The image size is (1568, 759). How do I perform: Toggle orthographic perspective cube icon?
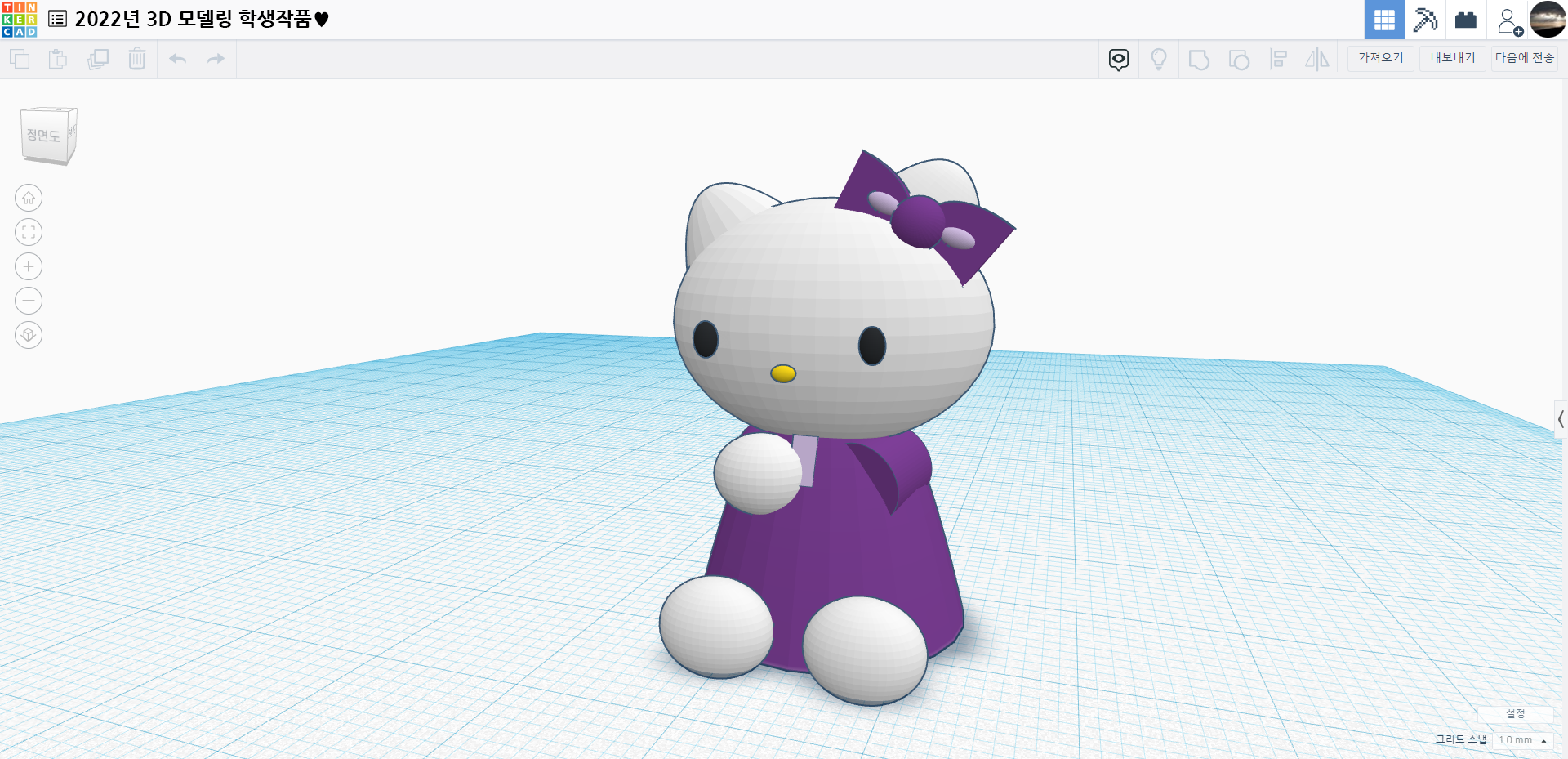[29, 335]
